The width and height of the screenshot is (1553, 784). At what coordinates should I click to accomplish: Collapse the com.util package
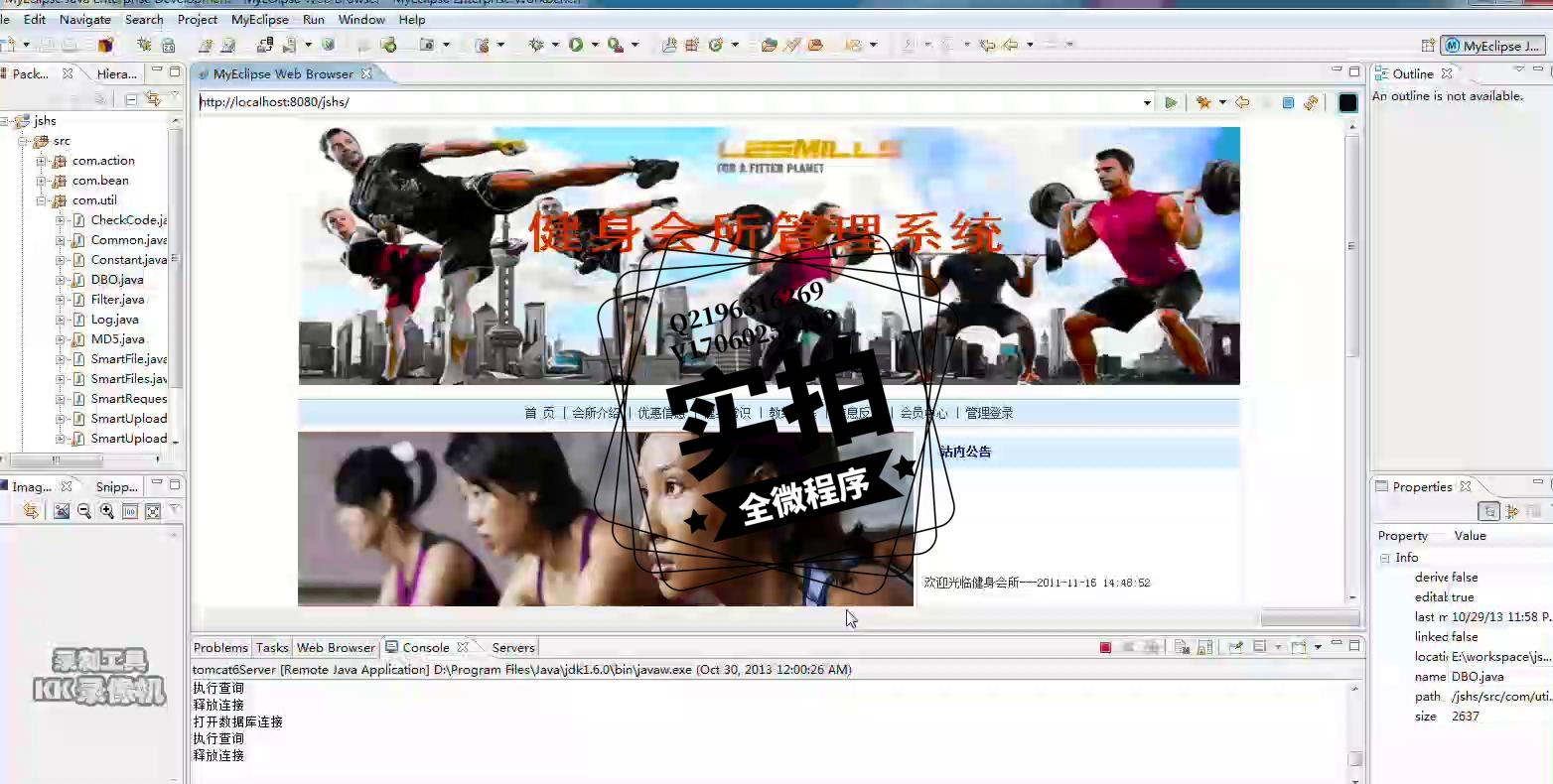click(42, 200)
